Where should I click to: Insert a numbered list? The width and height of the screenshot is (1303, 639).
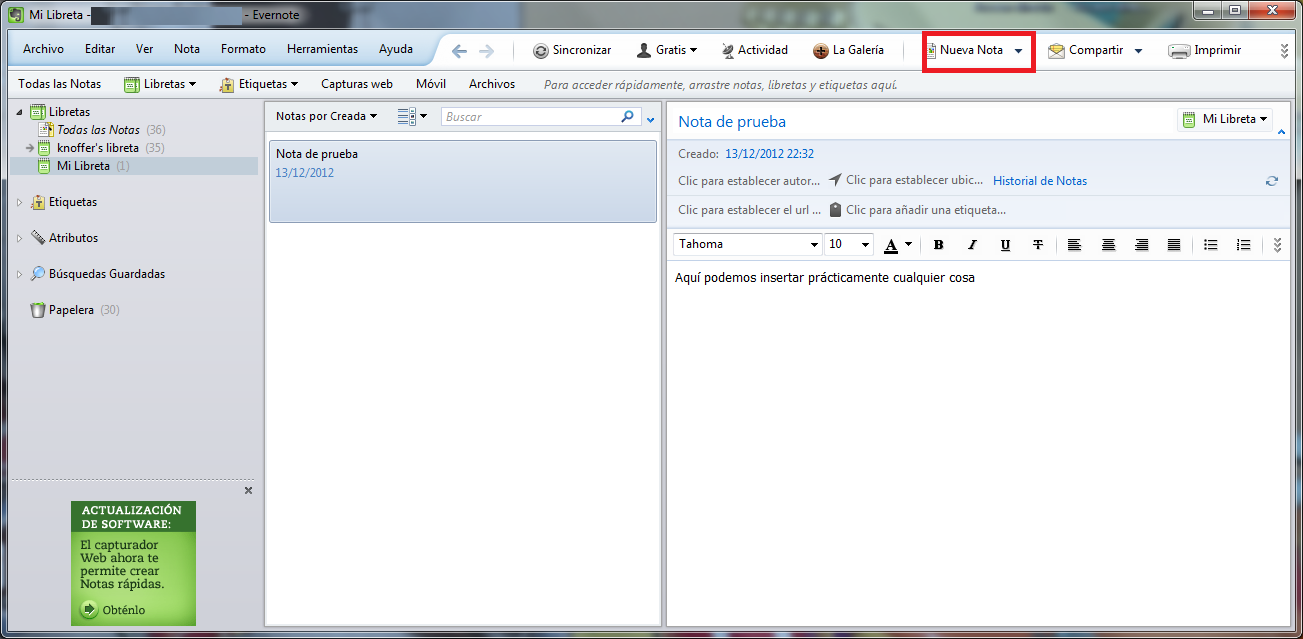pyautogui.click(x=1243, y=245)
